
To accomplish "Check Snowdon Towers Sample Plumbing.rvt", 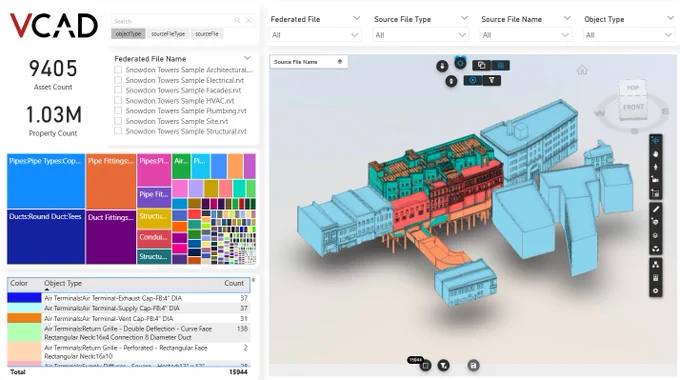I will 118,110.
